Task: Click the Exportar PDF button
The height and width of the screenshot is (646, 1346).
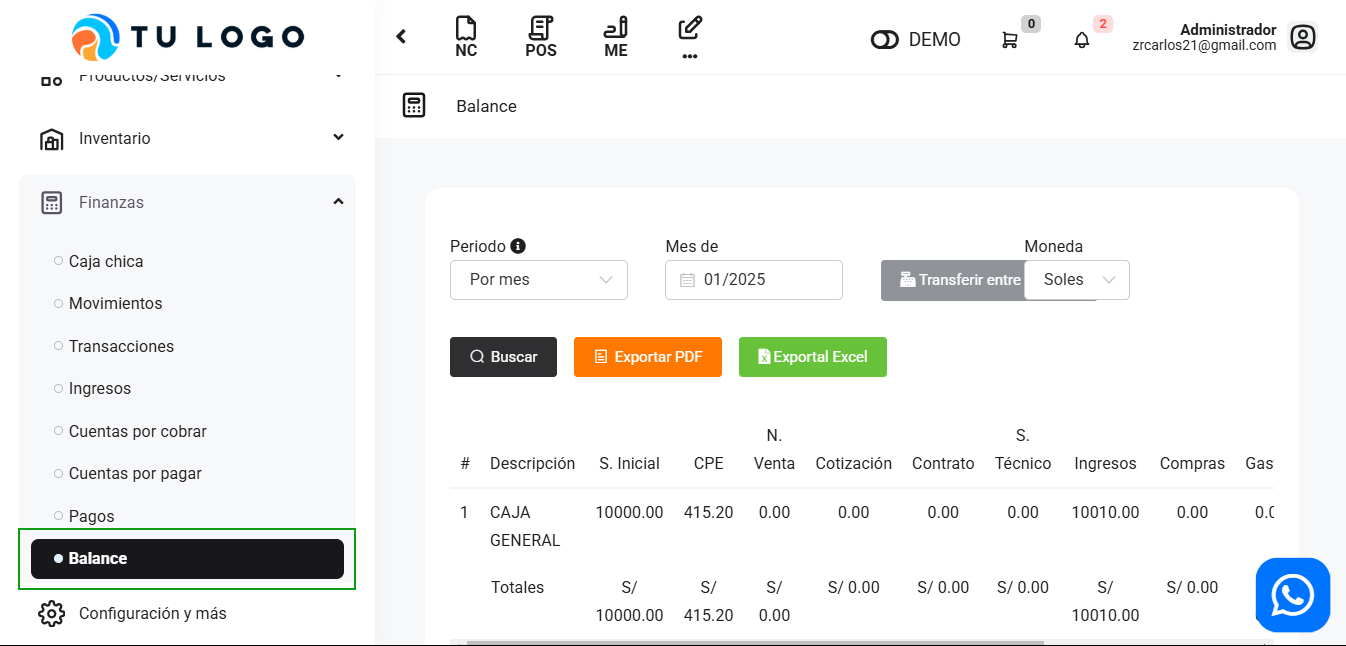Action: (x=648, y=357)
